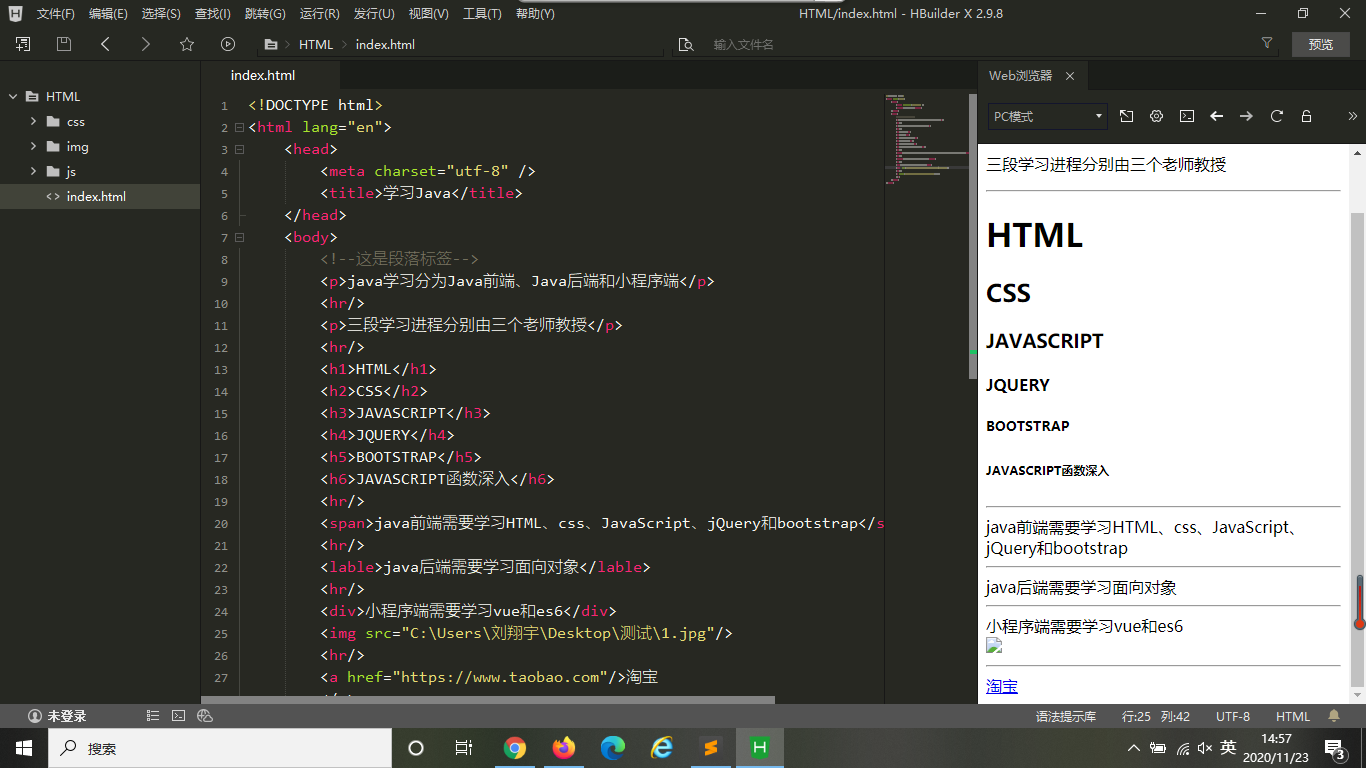
Task: Click the HTML breadcrumb in the toolbar
Action: (x=316, y=44)
